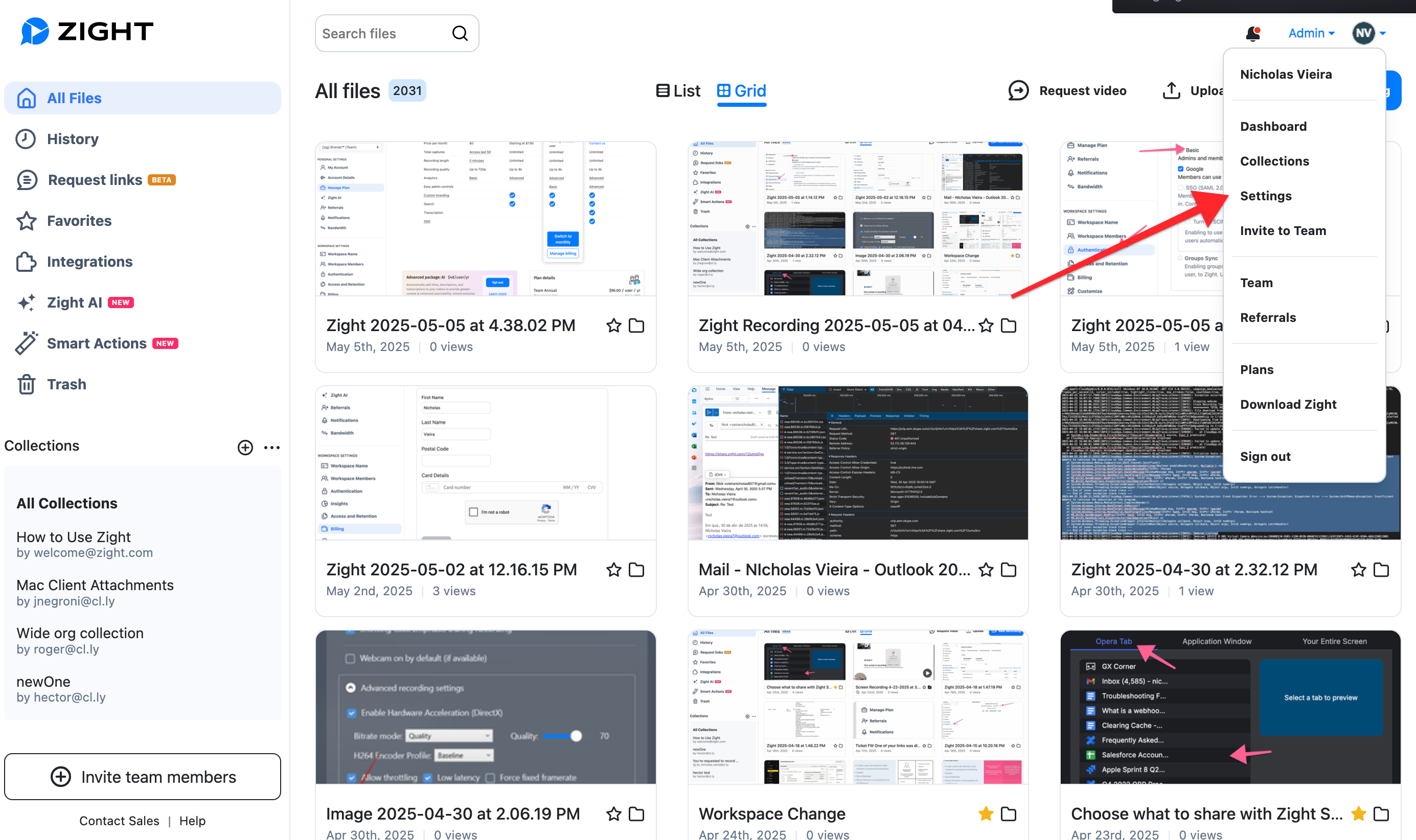Switch to Grid view
The width and height of the screenshot is (1416, 840).
point(741,90)
